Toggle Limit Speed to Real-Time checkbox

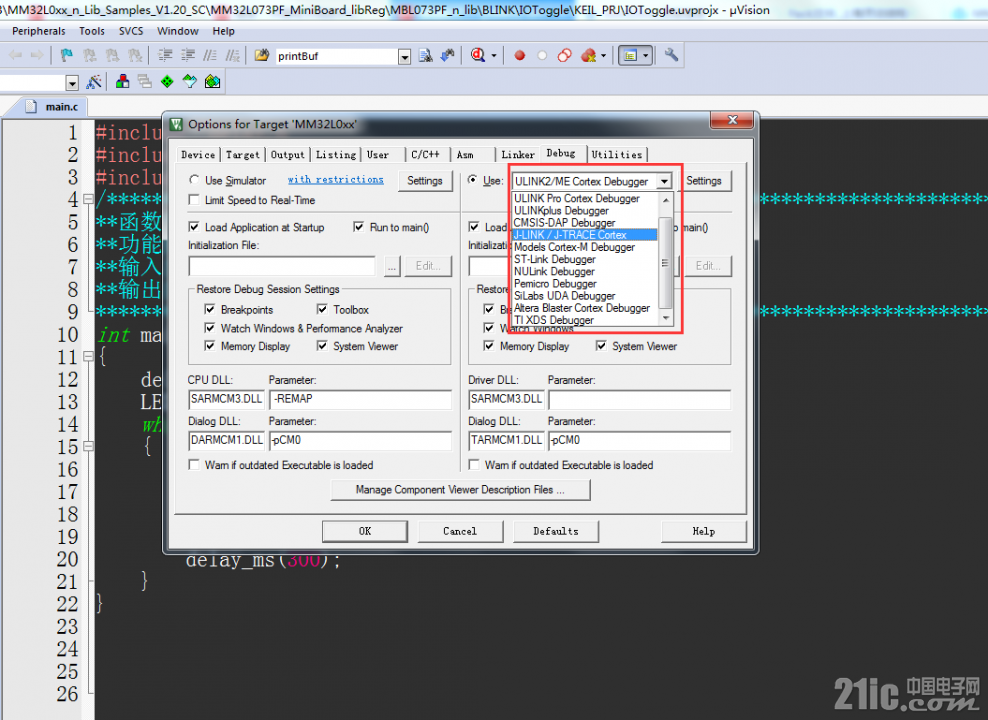(194, 200)
